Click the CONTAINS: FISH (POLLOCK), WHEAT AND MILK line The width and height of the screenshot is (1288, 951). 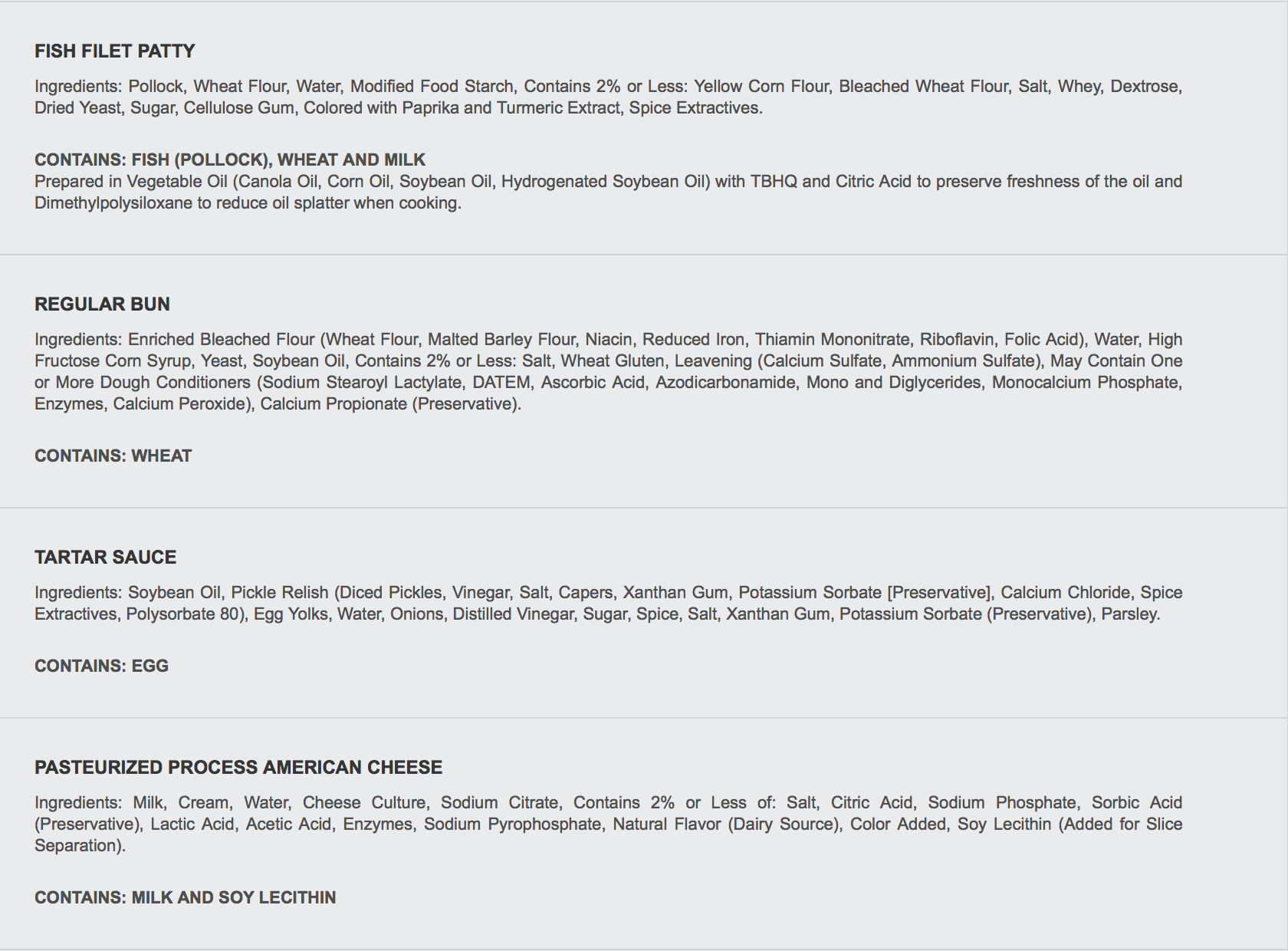tap(230, 160)
